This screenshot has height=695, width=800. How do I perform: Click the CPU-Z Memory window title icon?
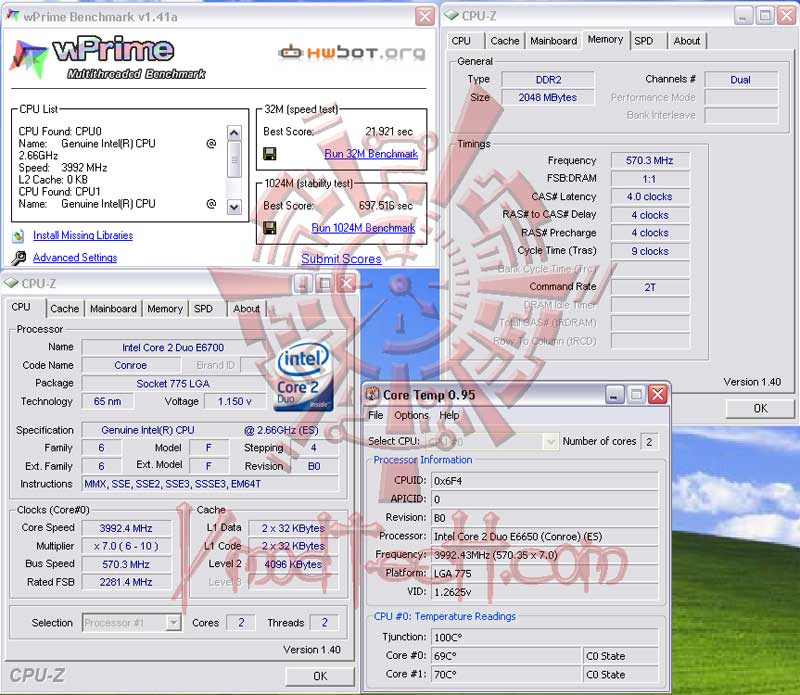tap(451, 15)
